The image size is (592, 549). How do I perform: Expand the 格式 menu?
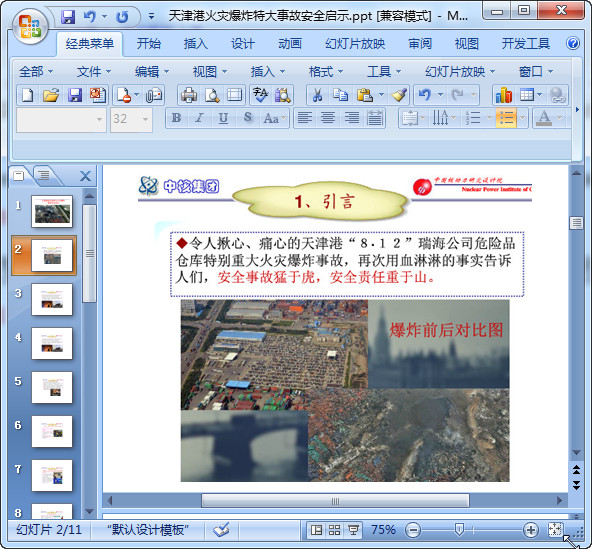(x=325, y=71)
